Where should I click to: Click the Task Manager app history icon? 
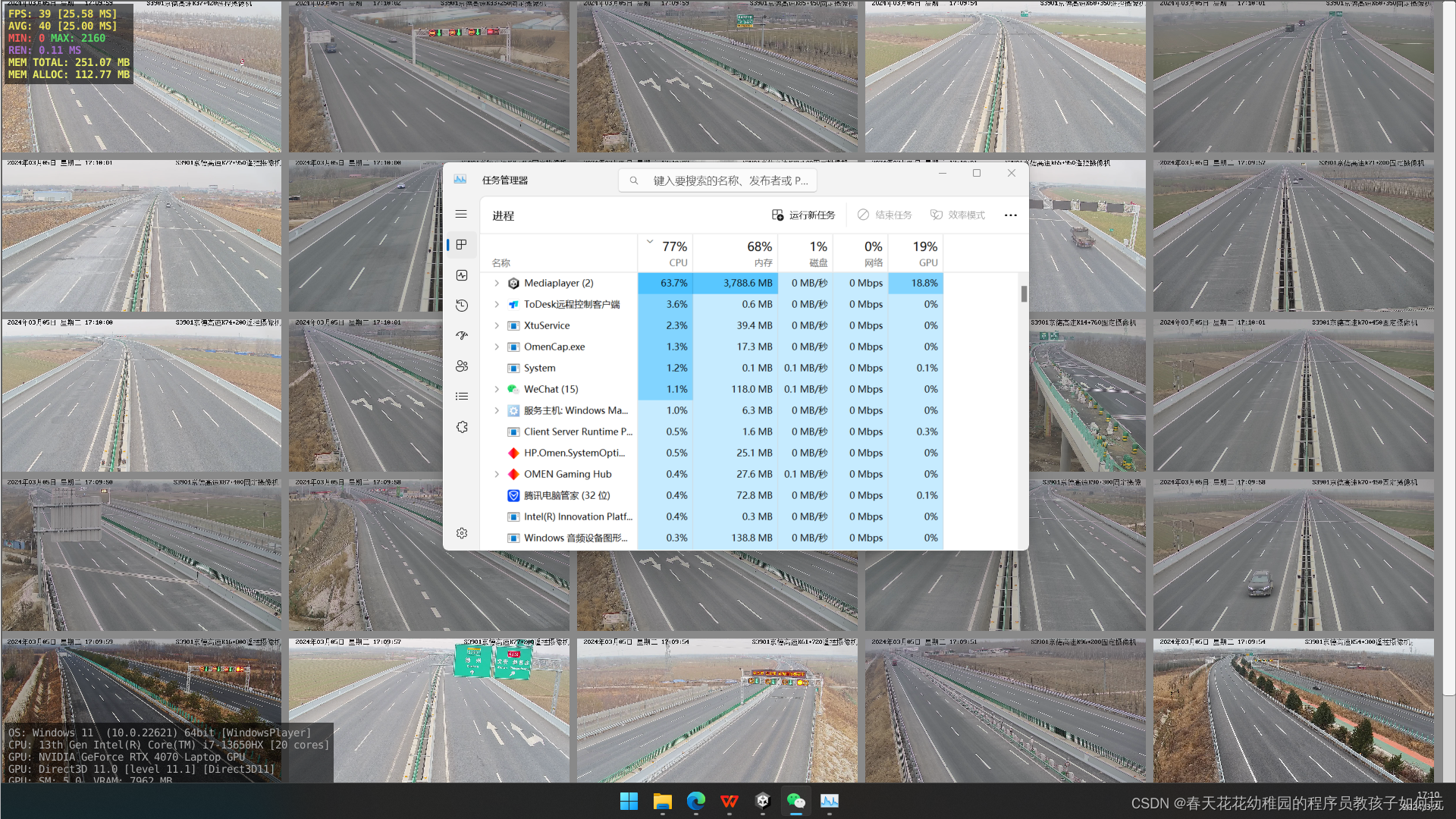[x=460, y=305]
